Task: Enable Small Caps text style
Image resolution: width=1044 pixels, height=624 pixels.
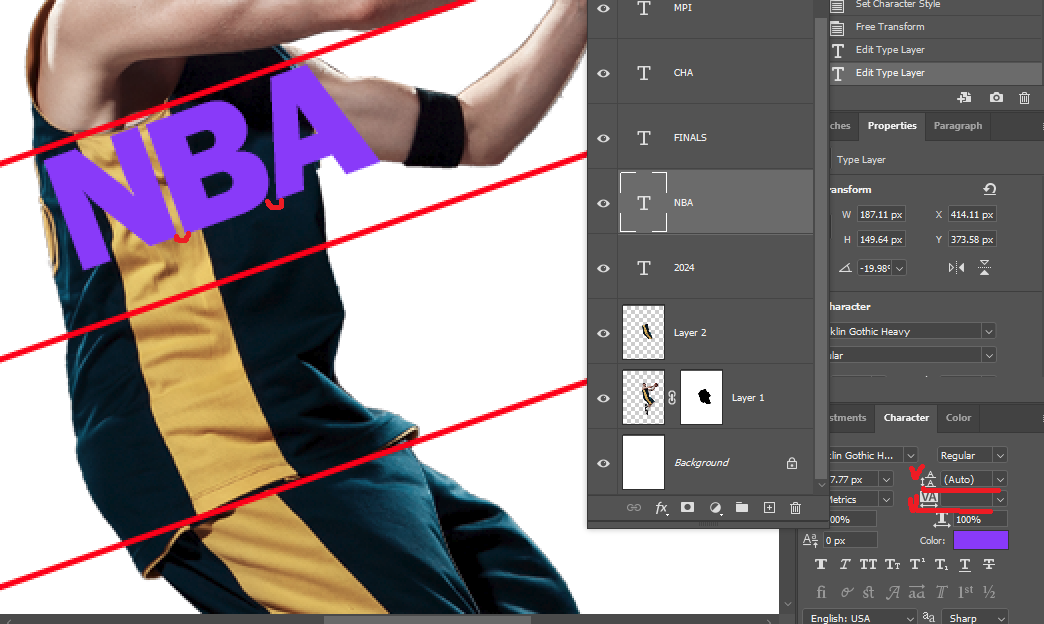Action: click(x=892, y=565)
